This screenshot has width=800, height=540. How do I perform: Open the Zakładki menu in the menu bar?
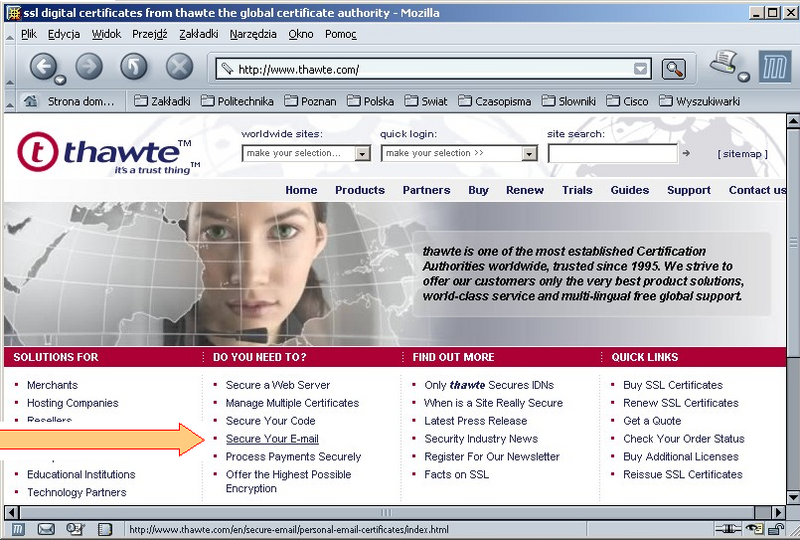click(198, 34)
